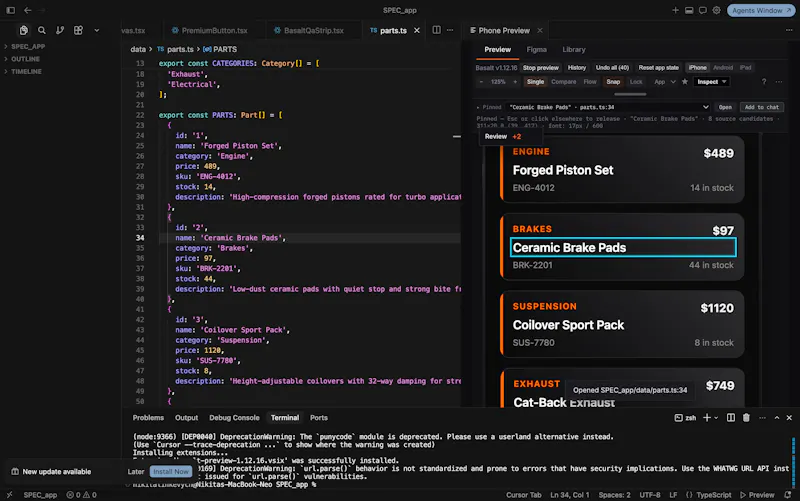The image size is (800, 501).
Task: Click the Forged Piston Set card title
Action: (563, 170)
